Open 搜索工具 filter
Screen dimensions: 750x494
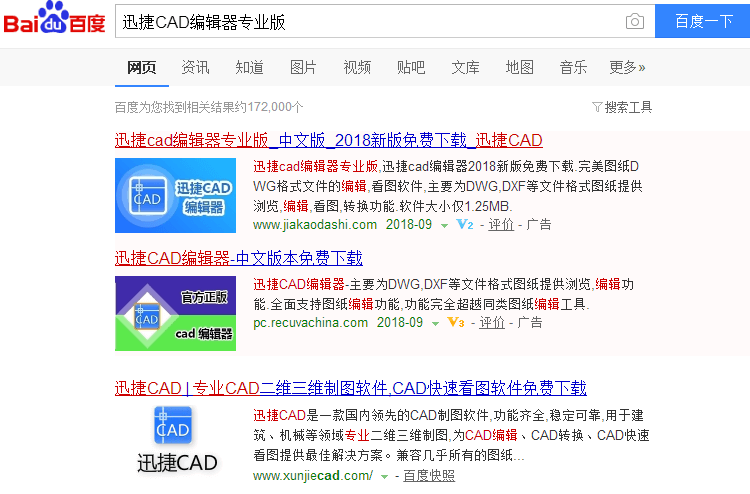(628, 107)
